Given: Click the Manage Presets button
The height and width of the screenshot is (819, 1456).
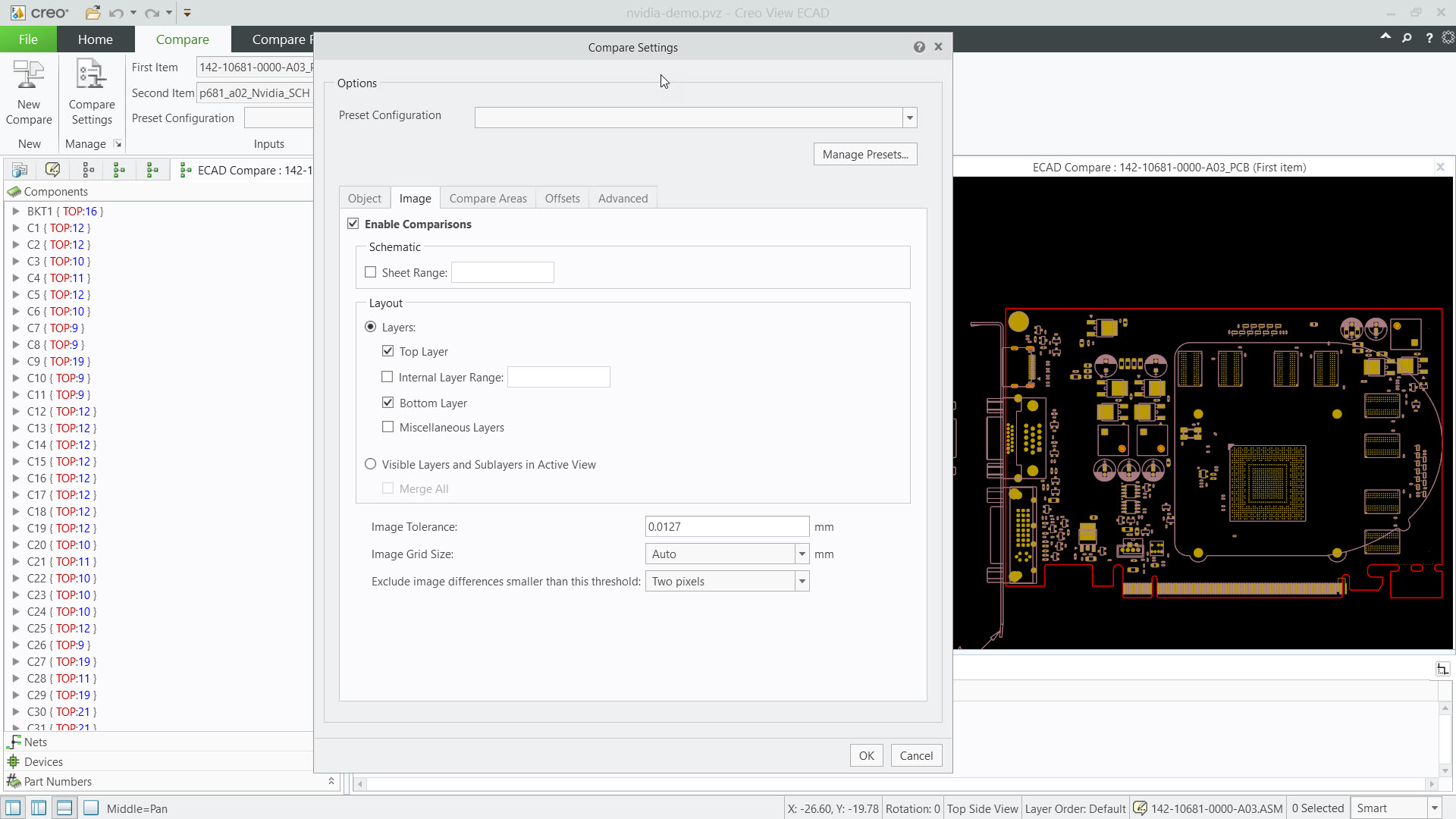Looking at the screenshot, I should click(x=865, y=154).
